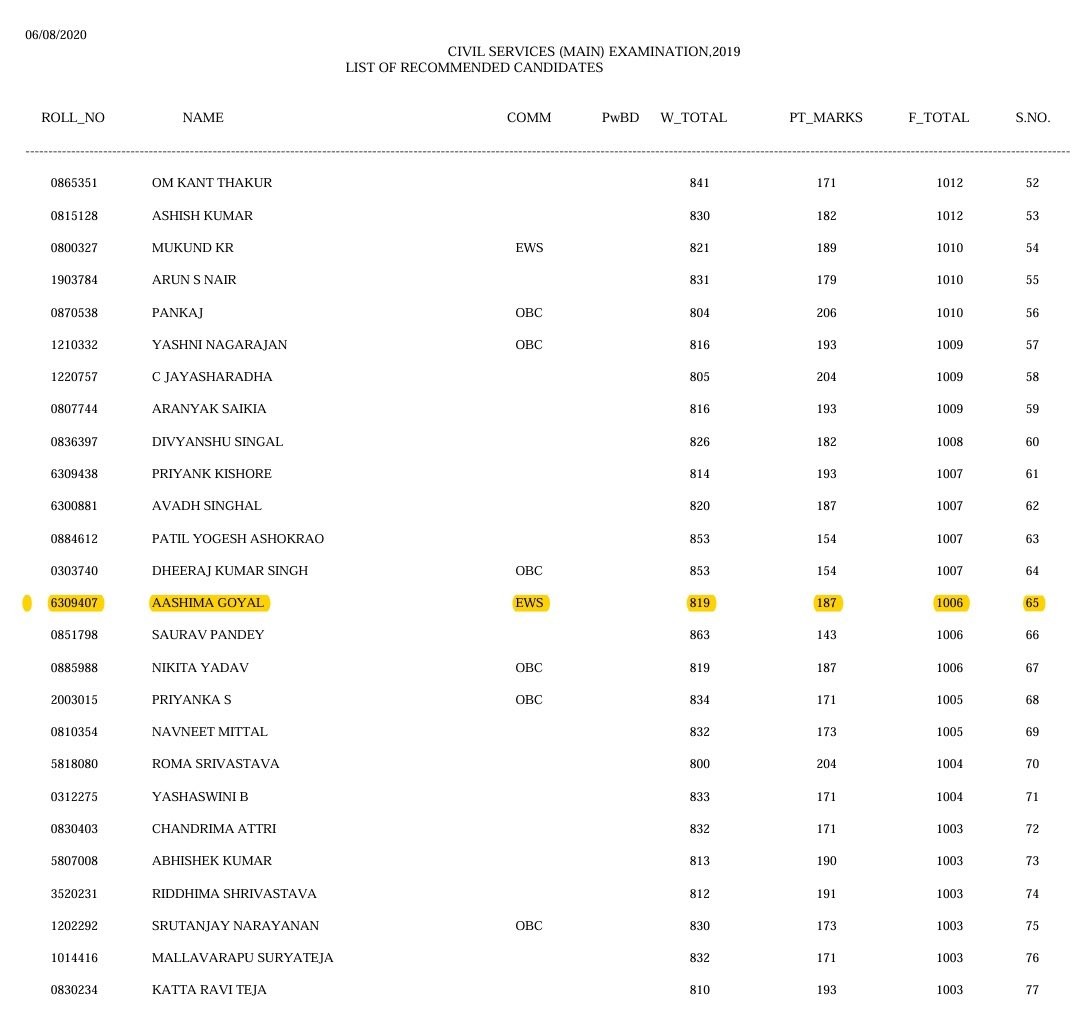Click the date 06/08/2020 at top
1080x1014 pixels.
56,34
